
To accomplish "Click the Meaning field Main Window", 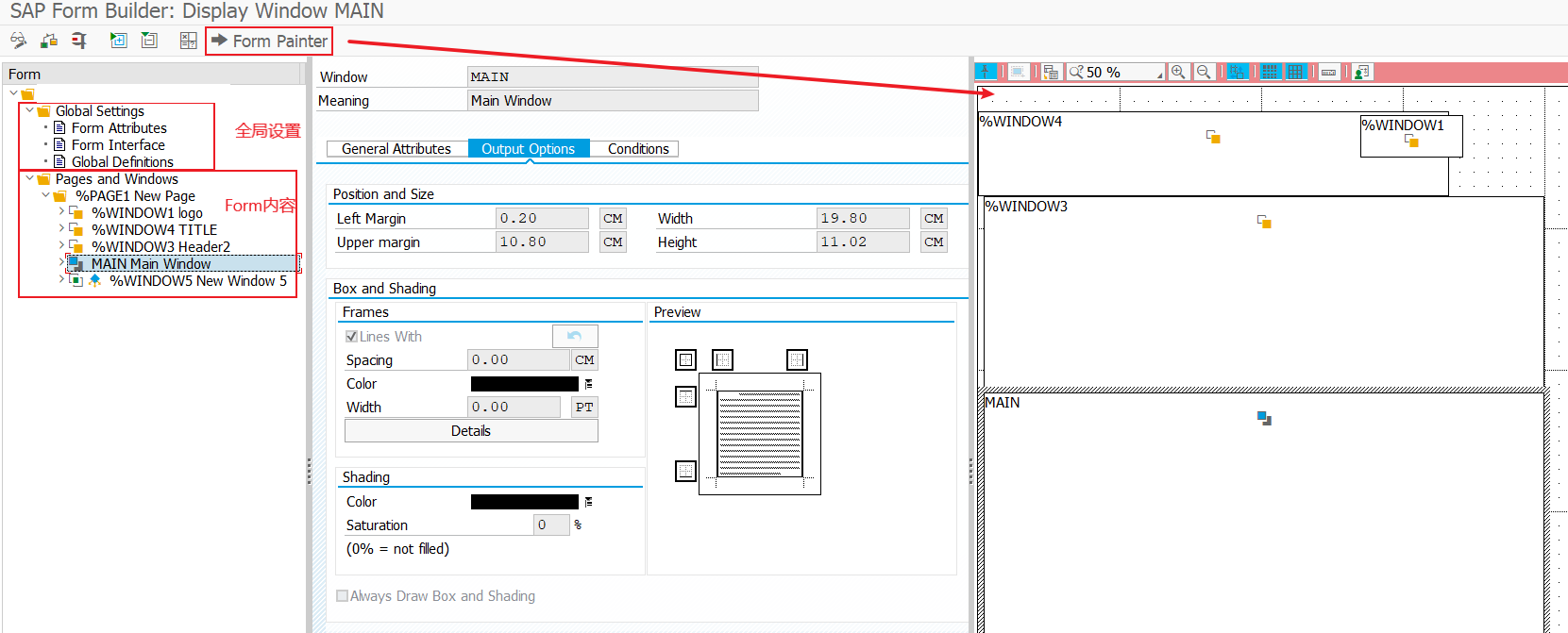I will pyautogui.click(x=613, y=100).
